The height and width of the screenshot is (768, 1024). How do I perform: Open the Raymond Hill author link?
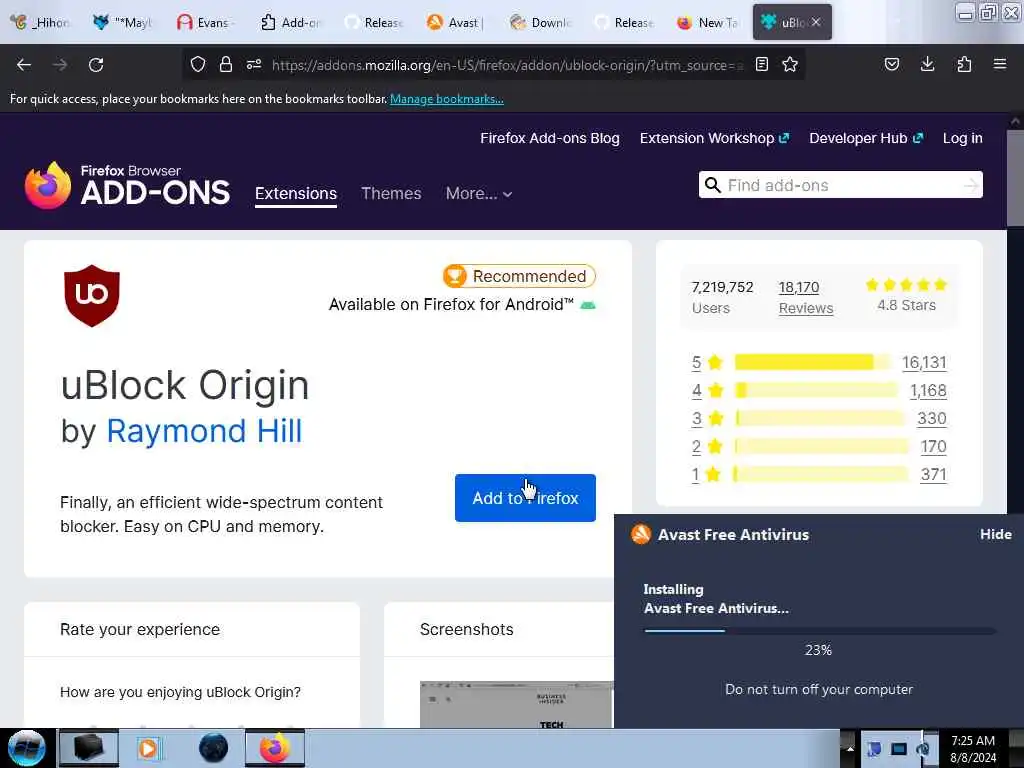point(204,431)
